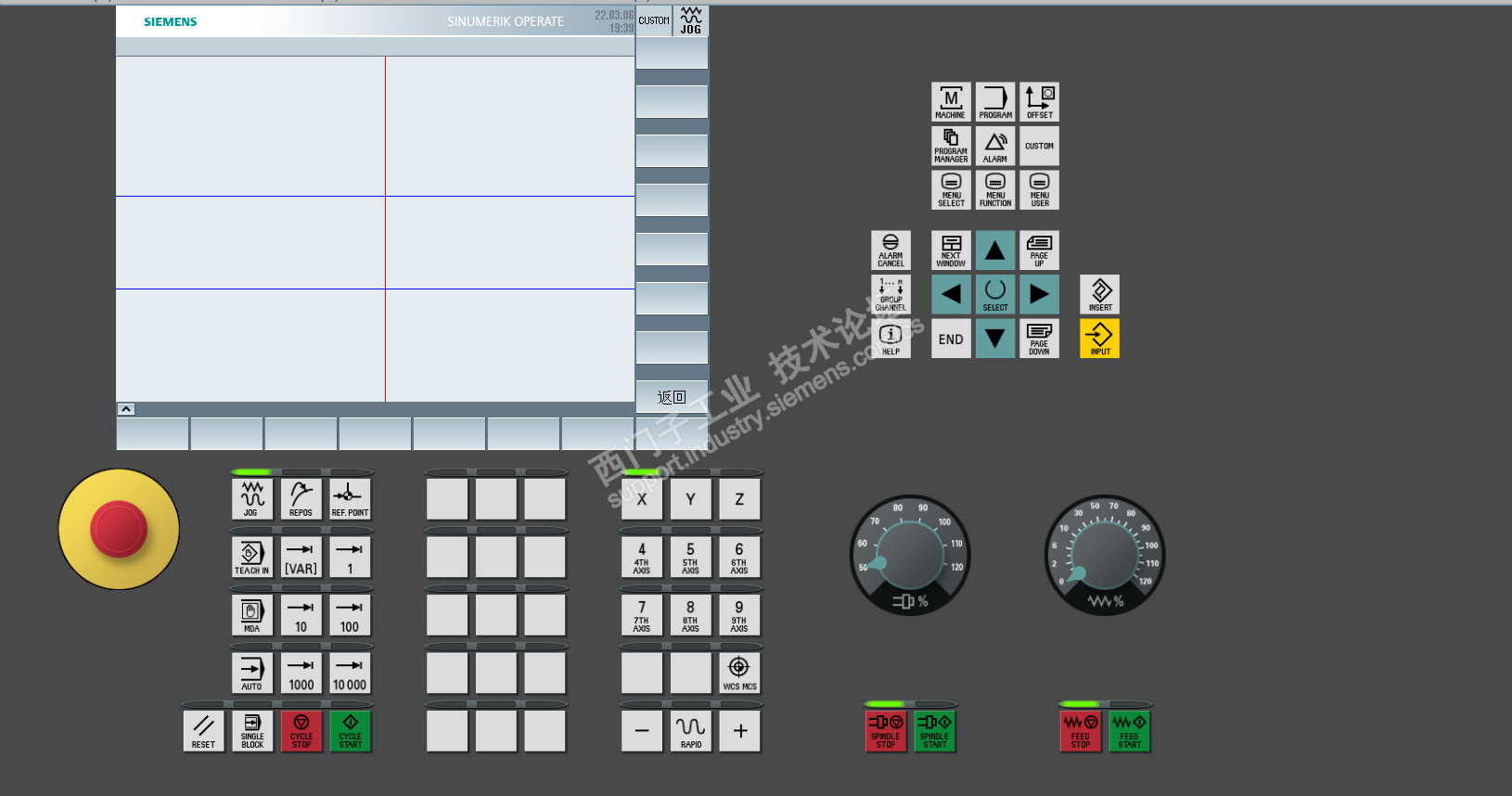Select the 8TH AXIS key

pyautogui.click(x=690, y=615)
